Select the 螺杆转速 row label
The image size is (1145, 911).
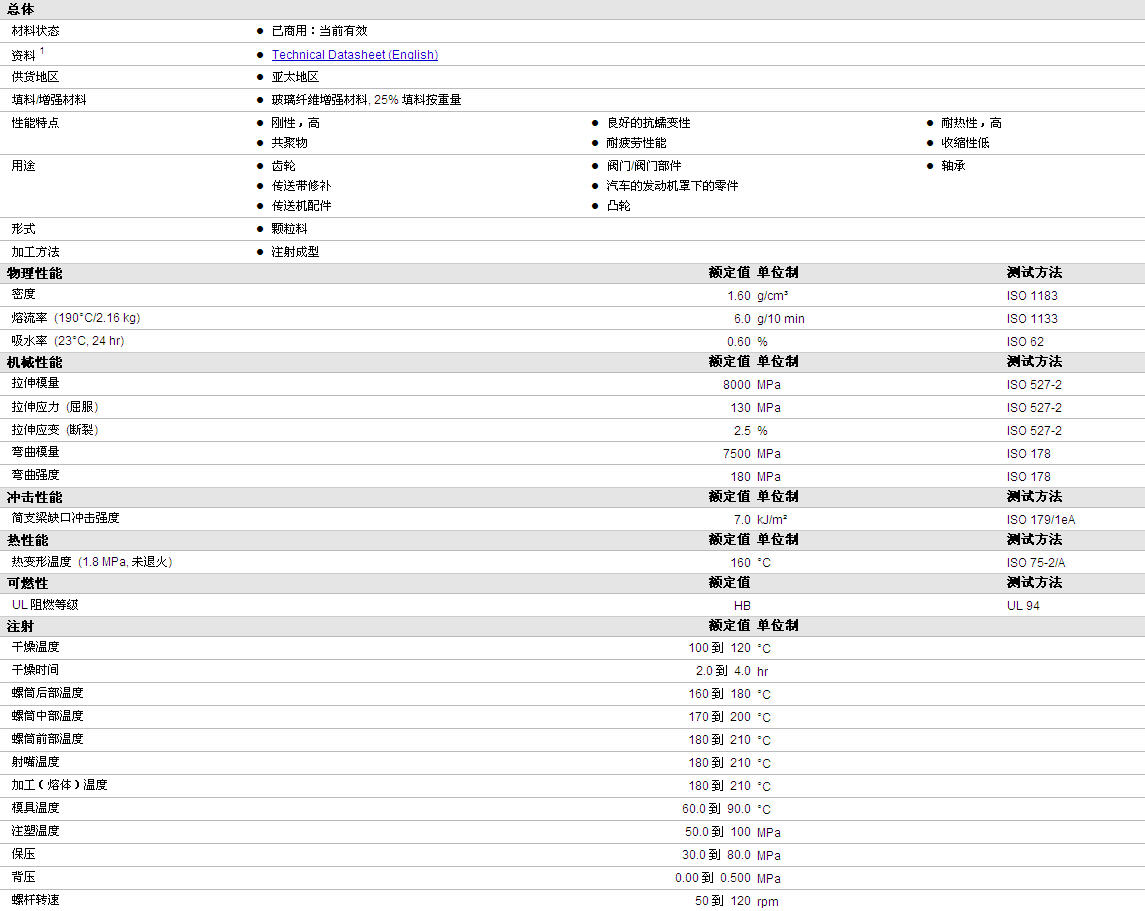click(x=35, y=900)
